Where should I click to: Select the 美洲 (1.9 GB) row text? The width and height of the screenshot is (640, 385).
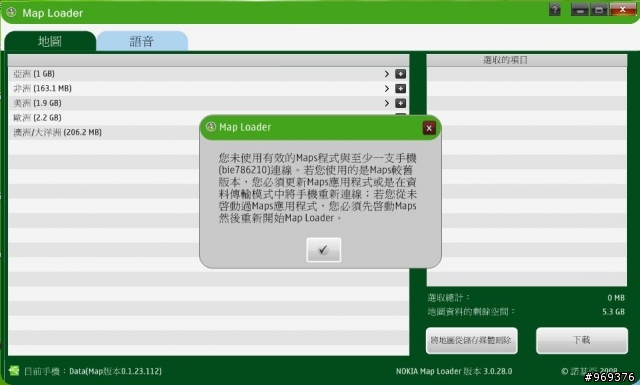point(37,103)
